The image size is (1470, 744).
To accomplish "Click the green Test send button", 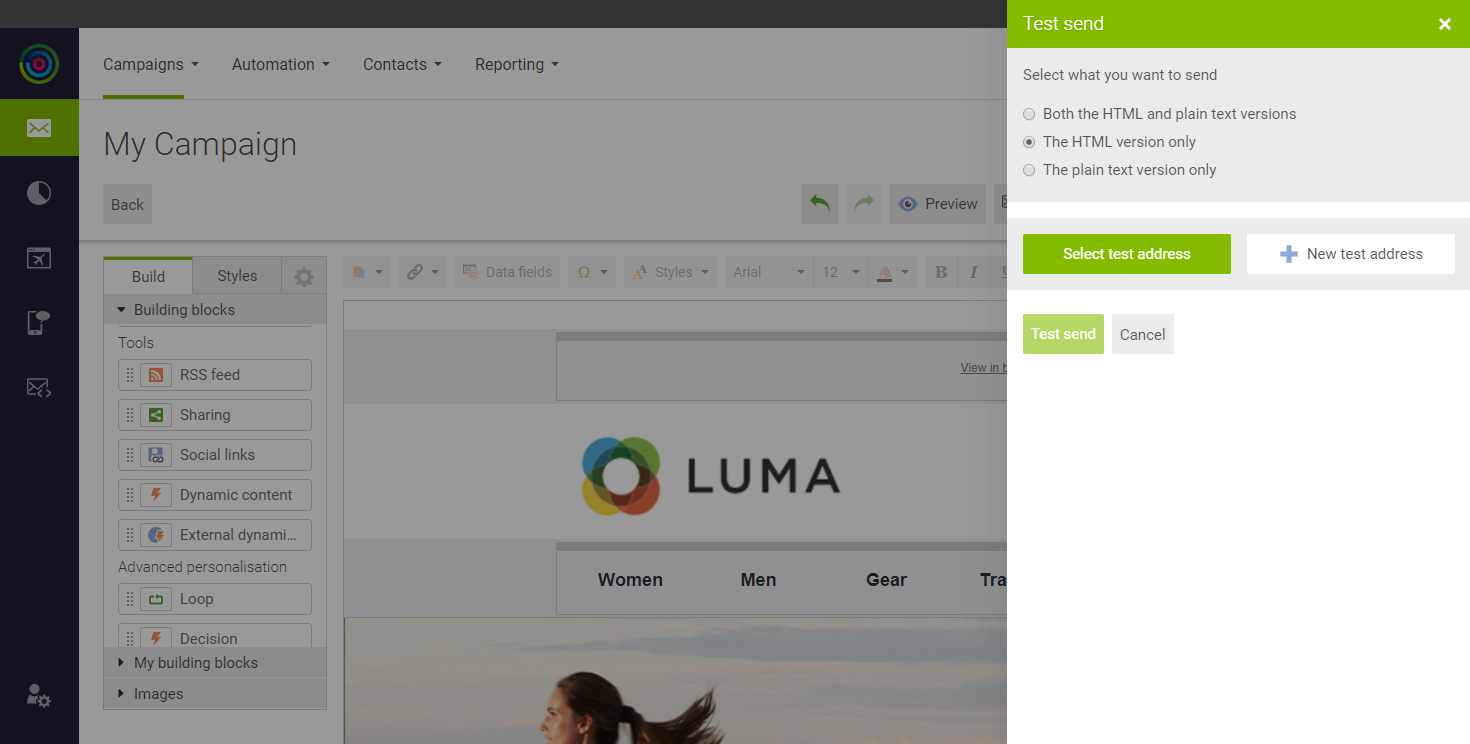I will (1063, 334).
